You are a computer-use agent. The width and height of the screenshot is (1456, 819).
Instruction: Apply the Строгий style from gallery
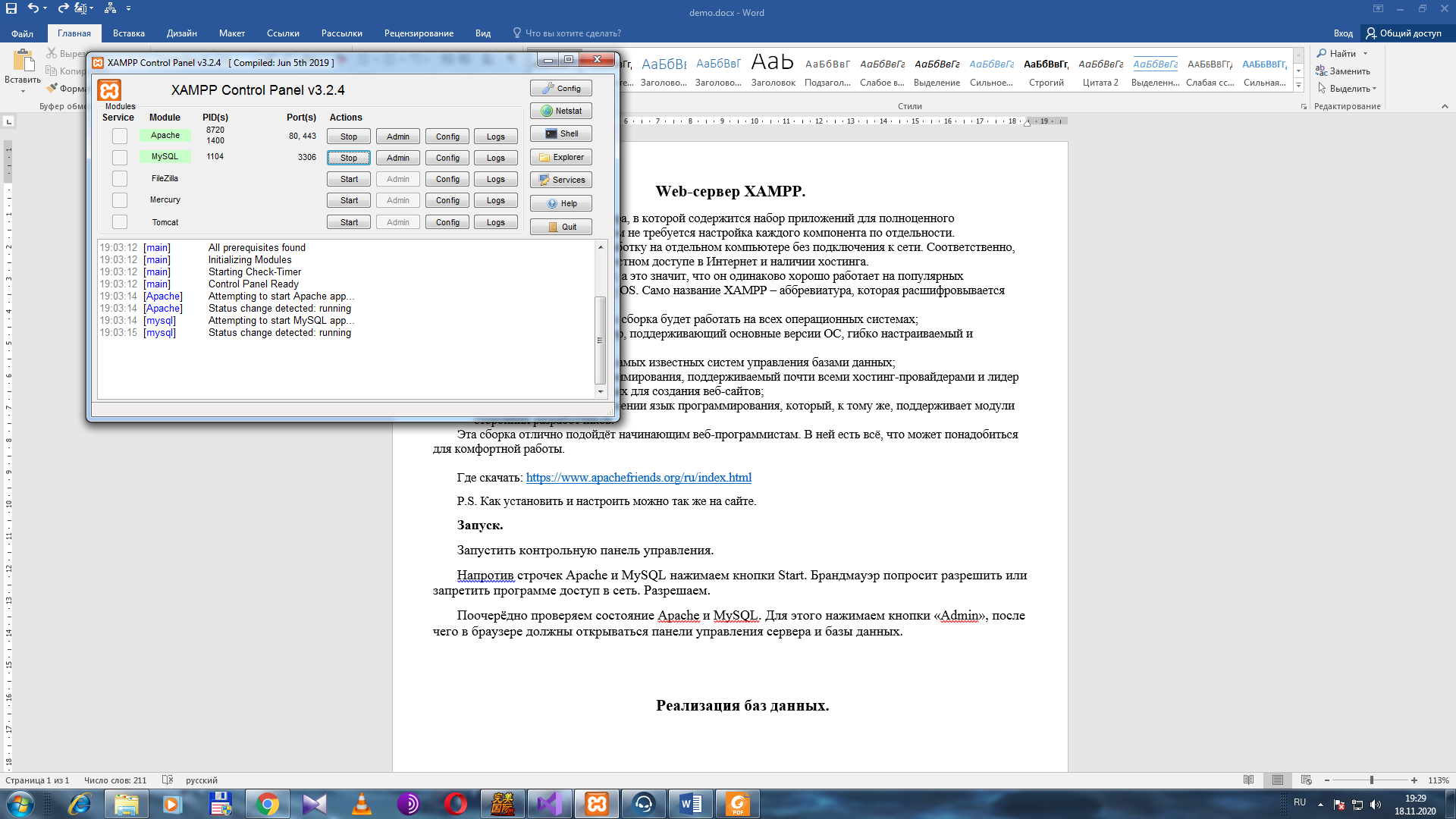point(1046,72)
